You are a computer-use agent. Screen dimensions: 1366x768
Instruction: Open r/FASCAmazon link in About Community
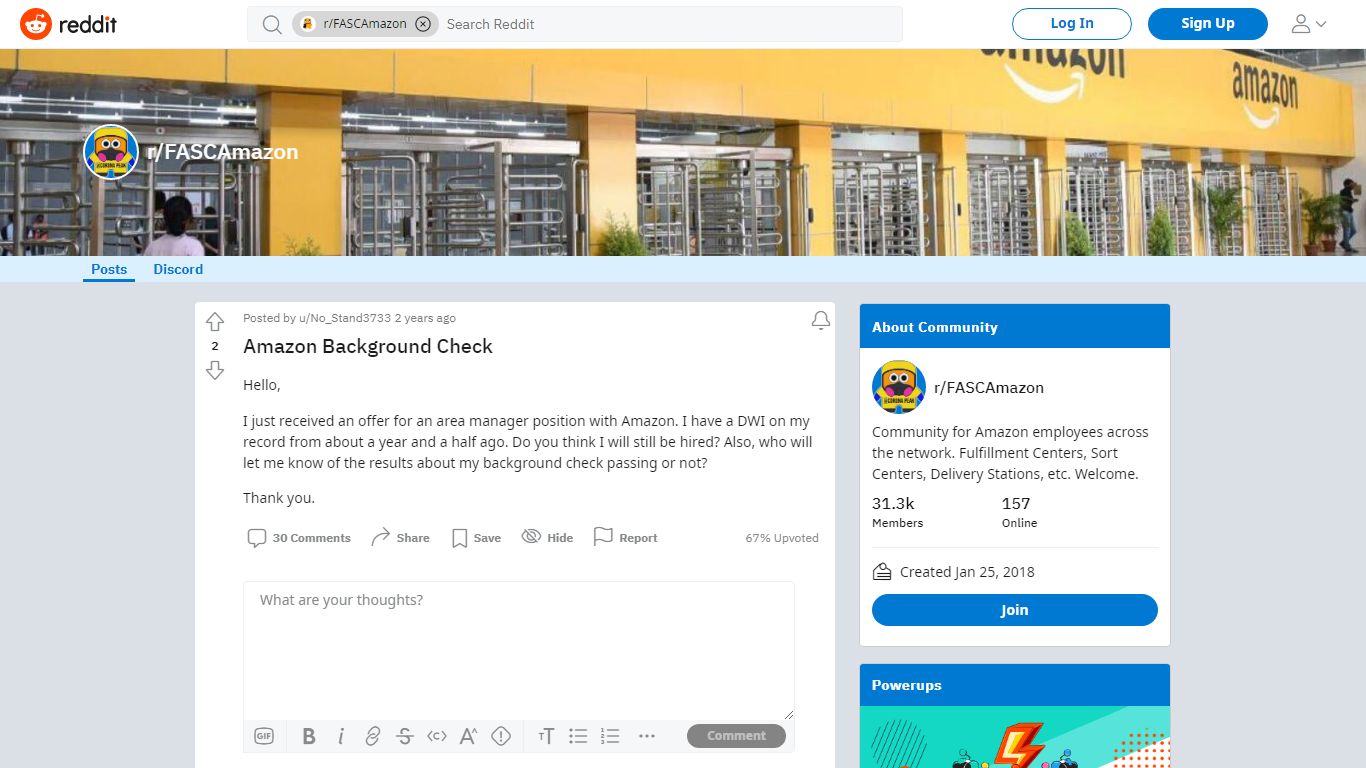(x=989, y=388)
